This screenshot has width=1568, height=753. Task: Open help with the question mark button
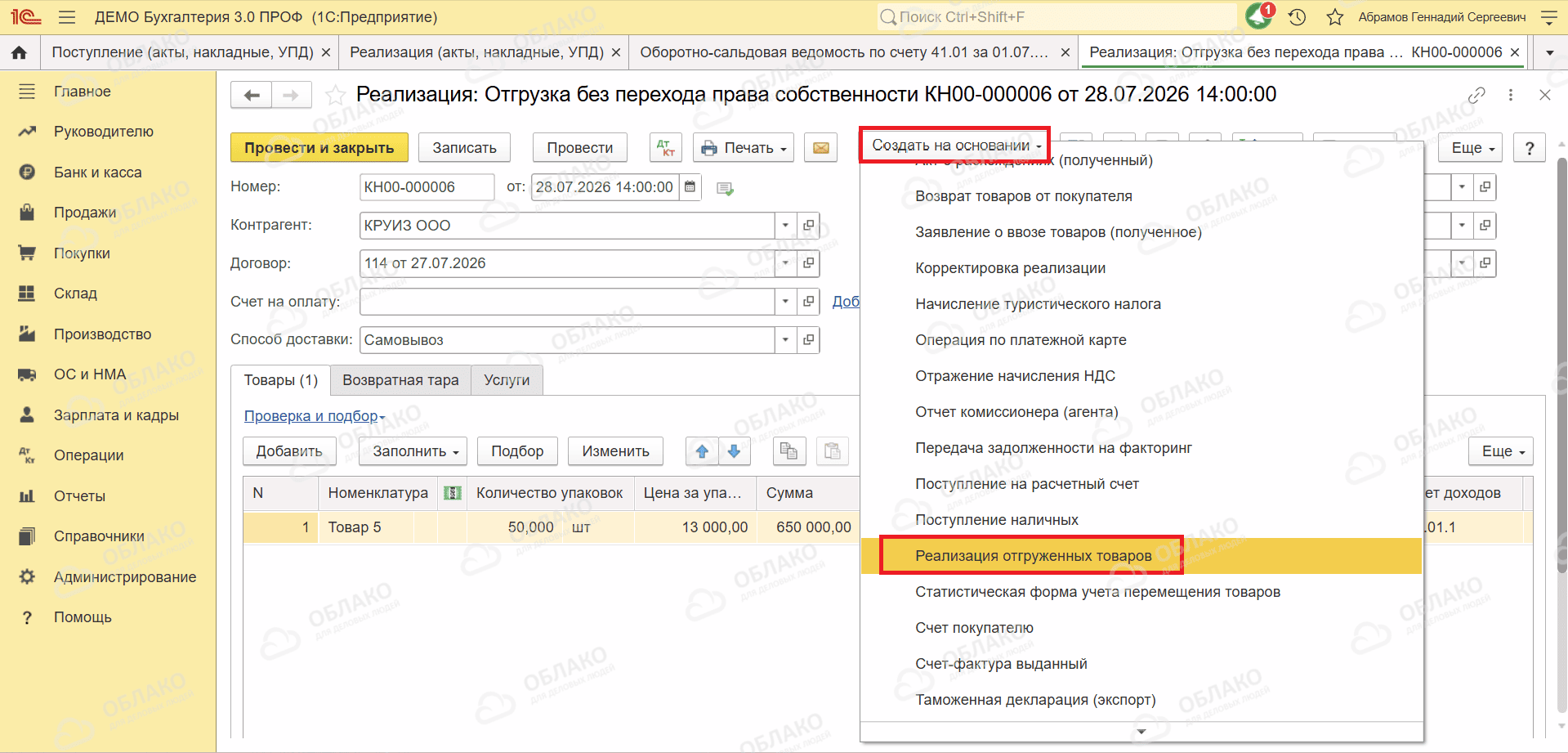pyautogui.click(x=1530, y=148)
